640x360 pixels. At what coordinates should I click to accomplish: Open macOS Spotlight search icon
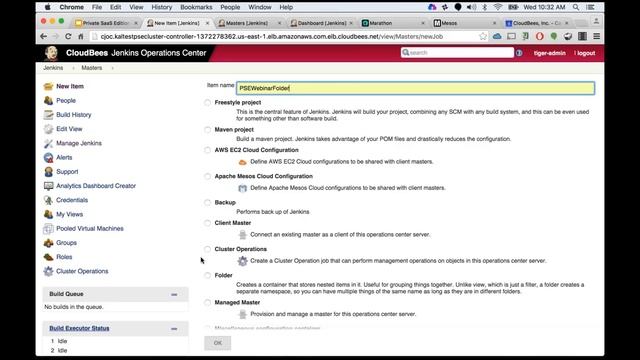576,7
